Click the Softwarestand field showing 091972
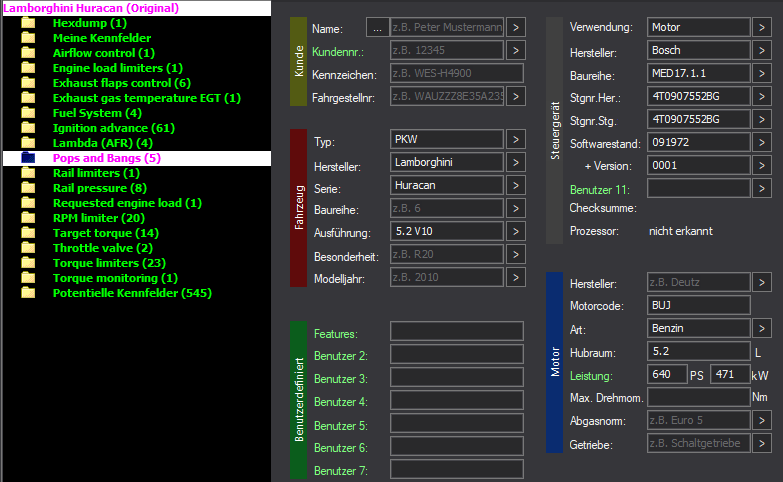Viewport: 783px width, 482px height. click(x=696, y=142)
